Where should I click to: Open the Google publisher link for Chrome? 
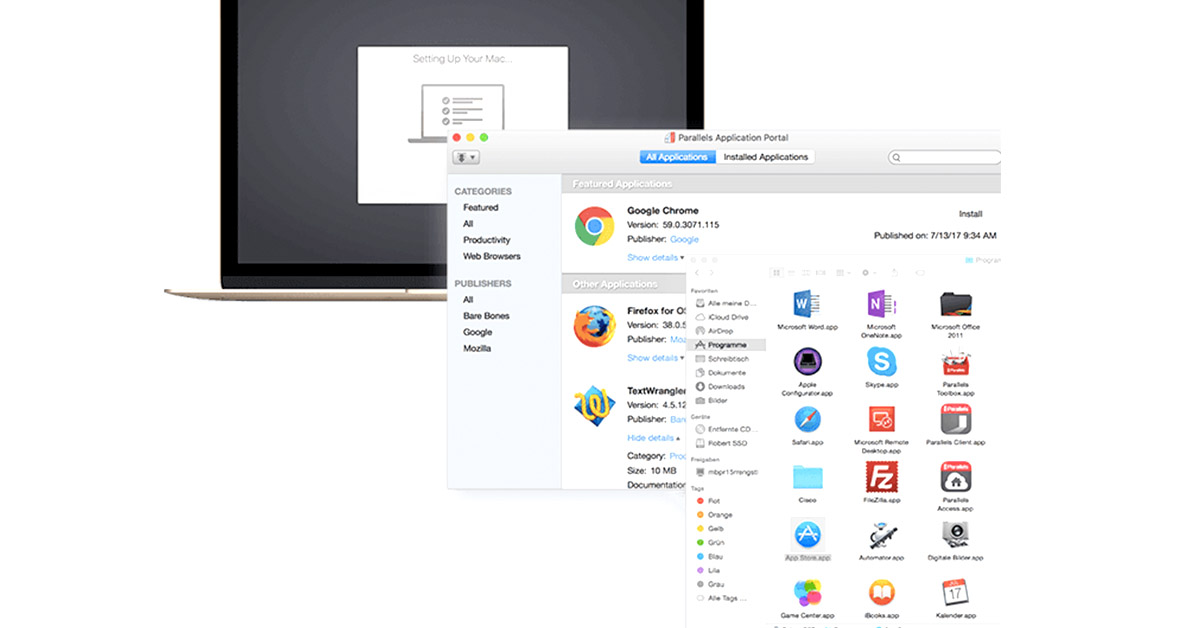(x=684, y=239)
